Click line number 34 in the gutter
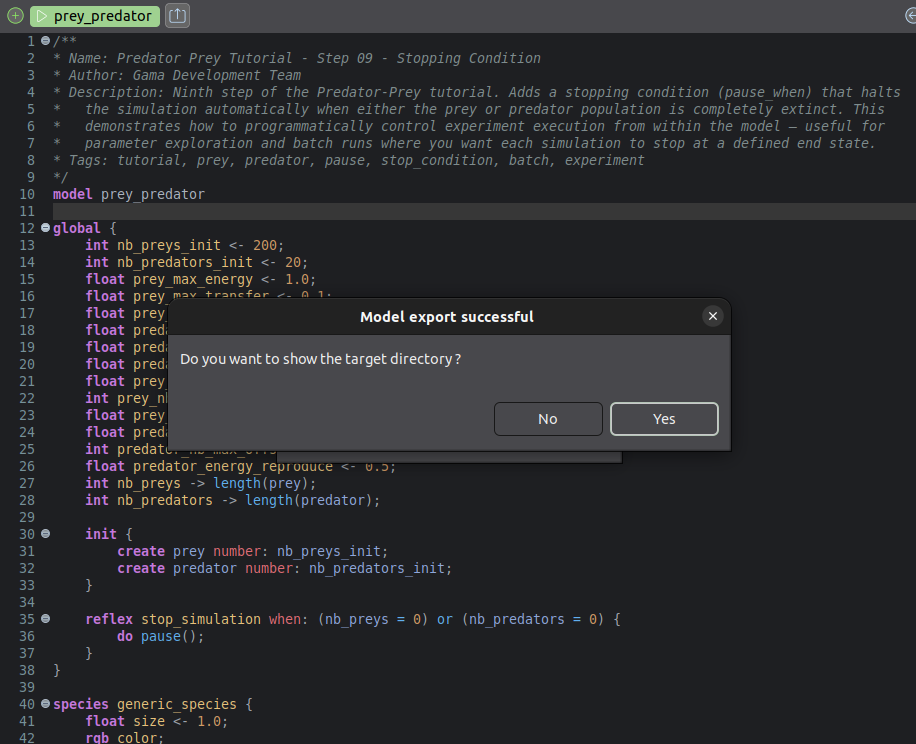The image size is (916, 744). (x=27, y=602)
